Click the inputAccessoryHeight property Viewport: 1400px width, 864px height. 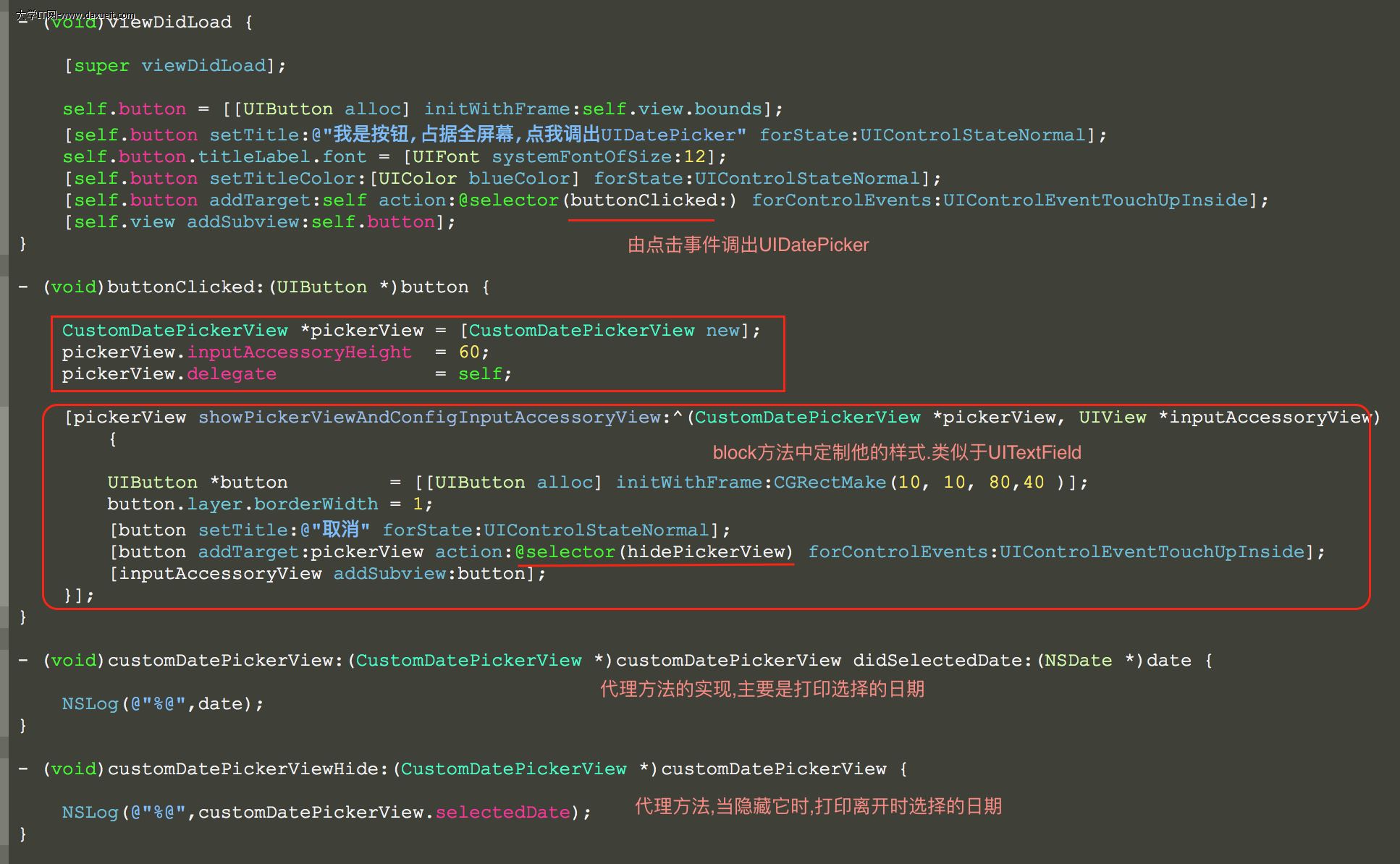pyautogui.click(x=299, y=352)
